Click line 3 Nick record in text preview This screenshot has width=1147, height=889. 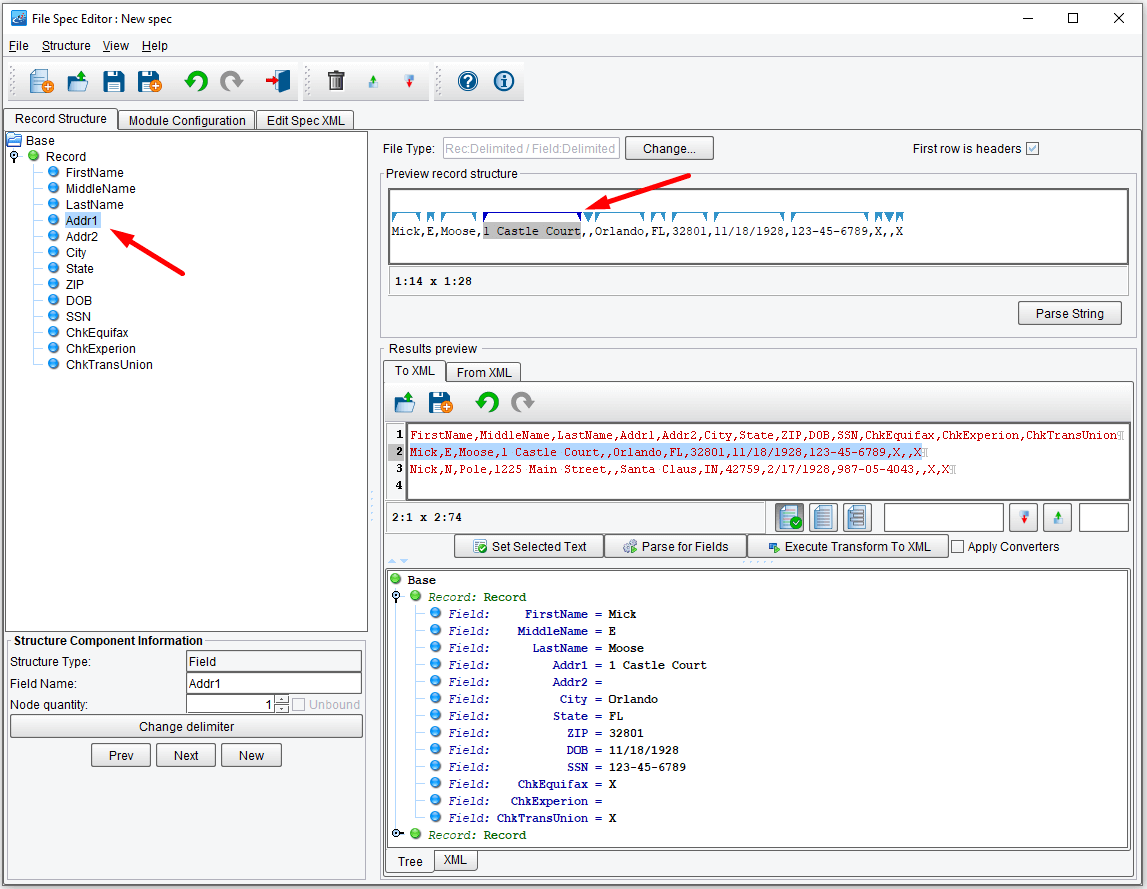680,469
